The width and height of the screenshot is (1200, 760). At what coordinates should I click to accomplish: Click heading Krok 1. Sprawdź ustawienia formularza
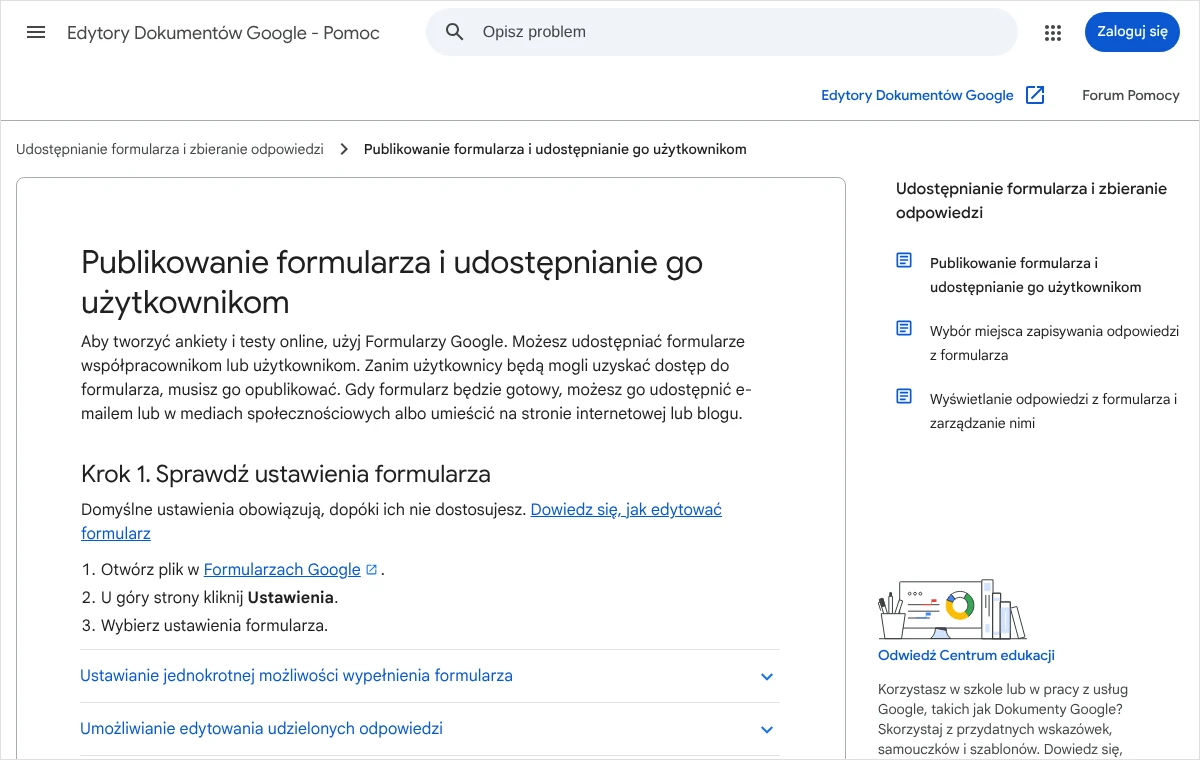click(286, 473)
